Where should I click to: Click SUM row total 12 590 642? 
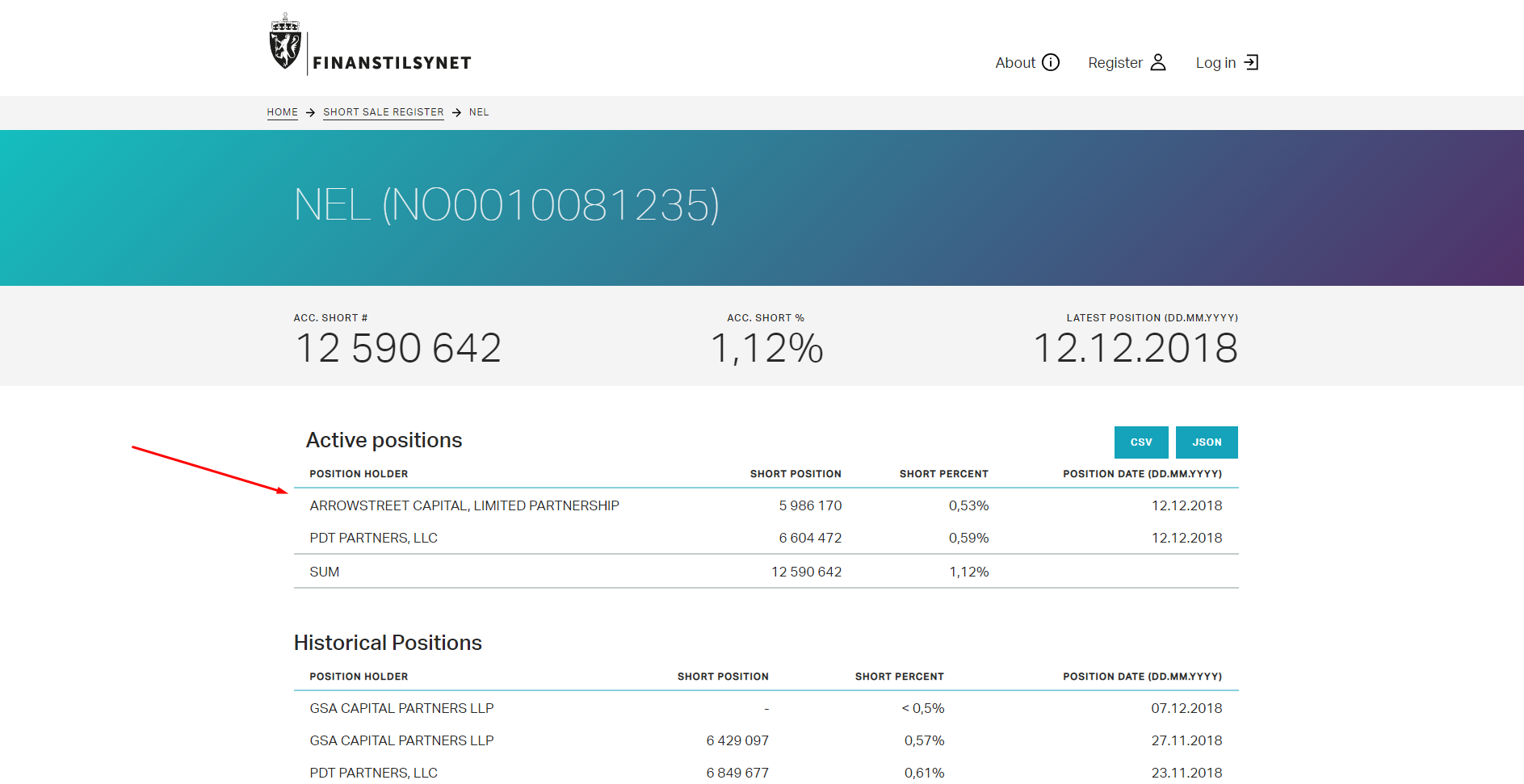point(806,572)
